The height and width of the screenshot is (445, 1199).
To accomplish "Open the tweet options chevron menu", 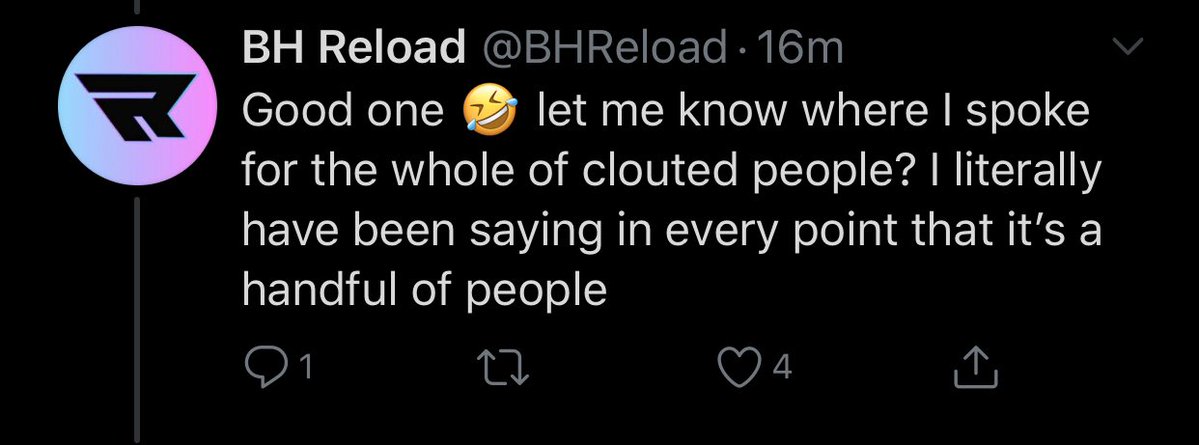I will [x=1129, y=47].
